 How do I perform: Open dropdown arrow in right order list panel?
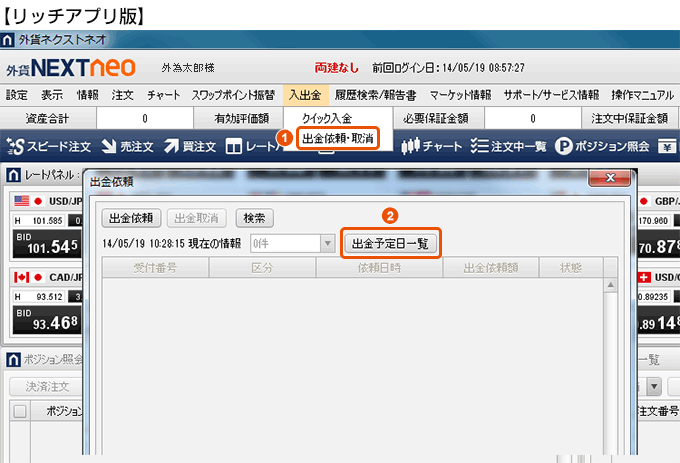(655, 386)
